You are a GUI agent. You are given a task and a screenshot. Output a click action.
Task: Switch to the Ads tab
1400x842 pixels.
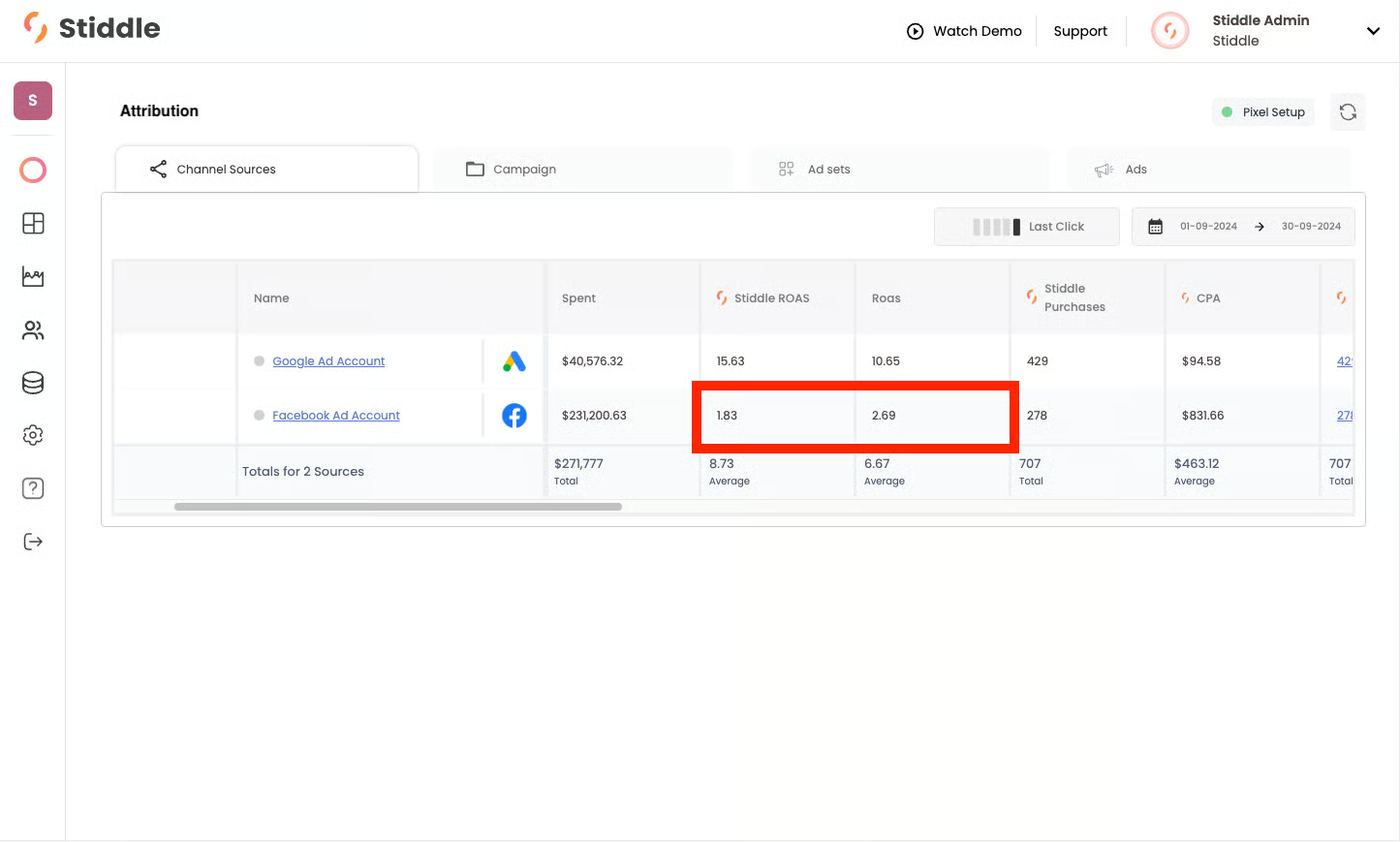click(x=1208, y=169)
